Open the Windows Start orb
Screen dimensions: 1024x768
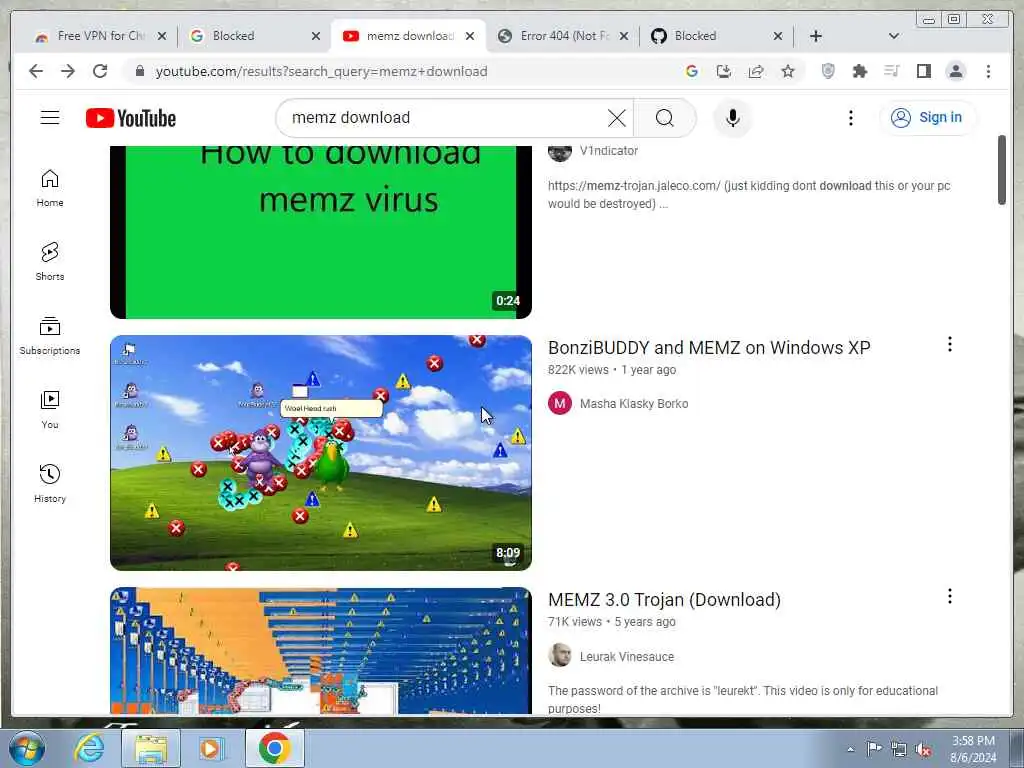[27, 748]
